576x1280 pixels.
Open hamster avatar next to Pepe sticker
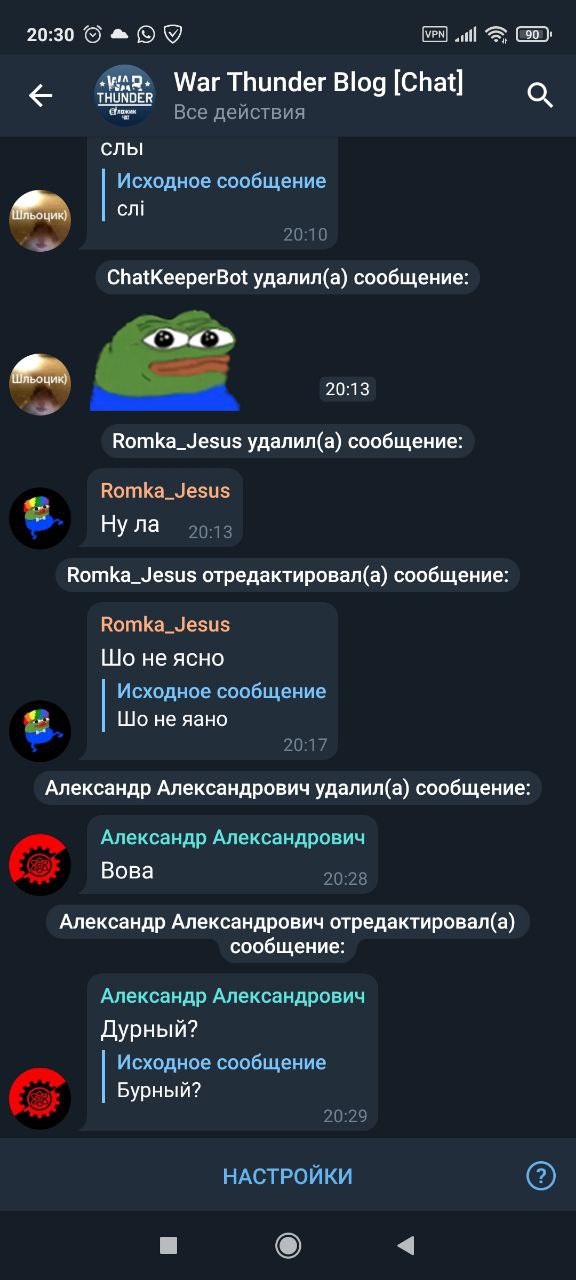click(x=40, y=384)
